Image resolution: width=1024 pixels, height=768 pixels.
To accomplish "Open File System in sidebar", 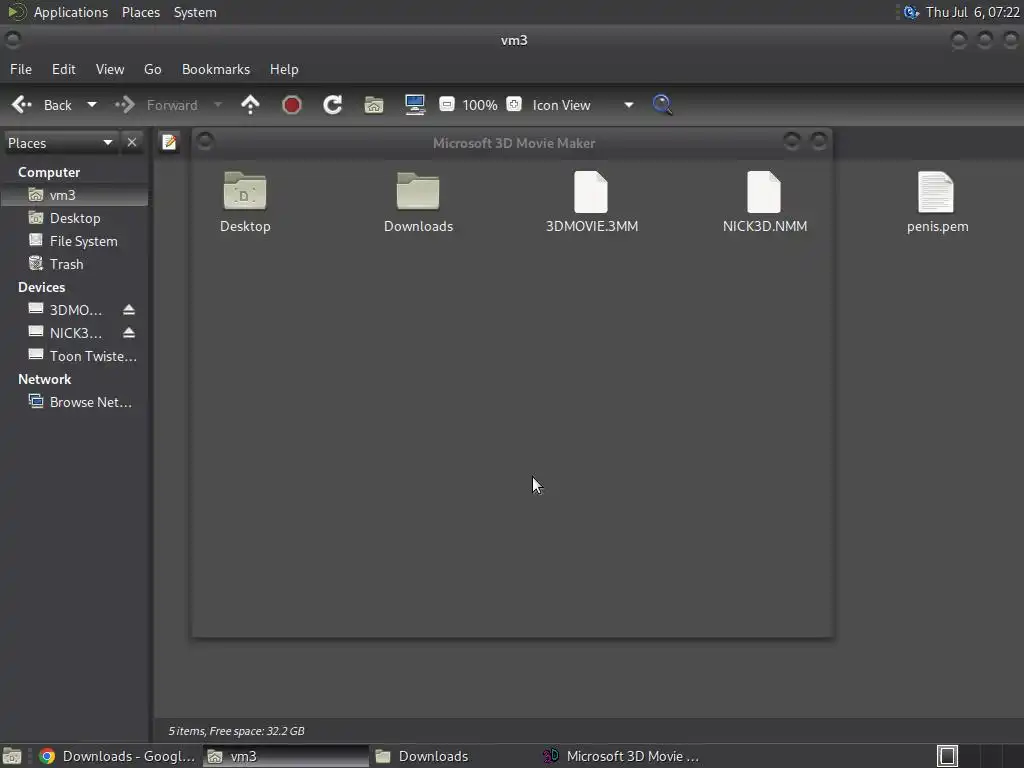I will pos(75,241).
